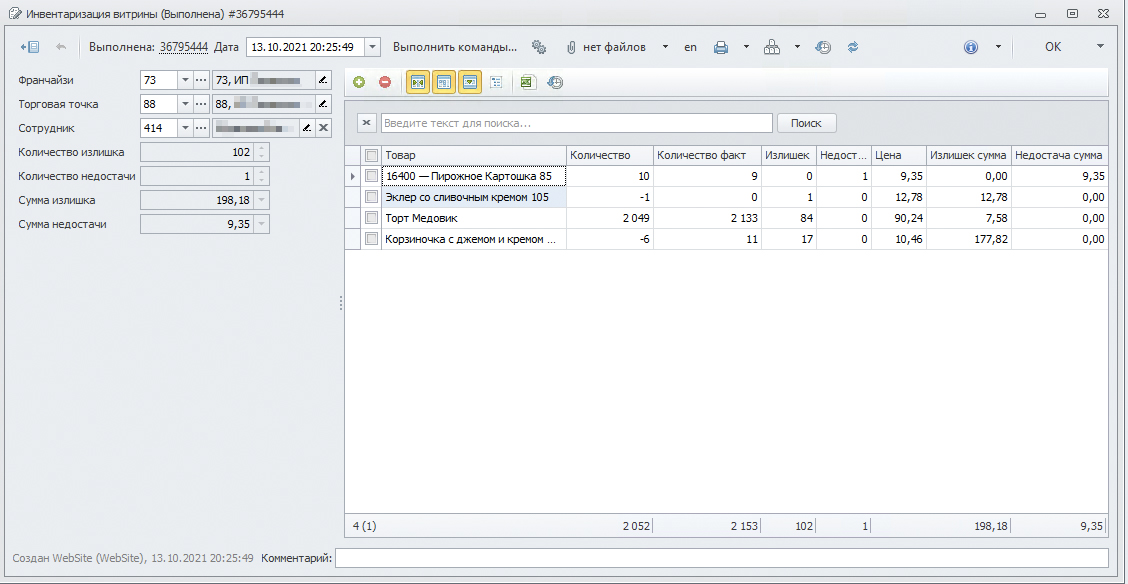Viewport: 1128px width, 584px height.
Task: Open the Дата field dropdown arrow
Action: tap(372, 47)
